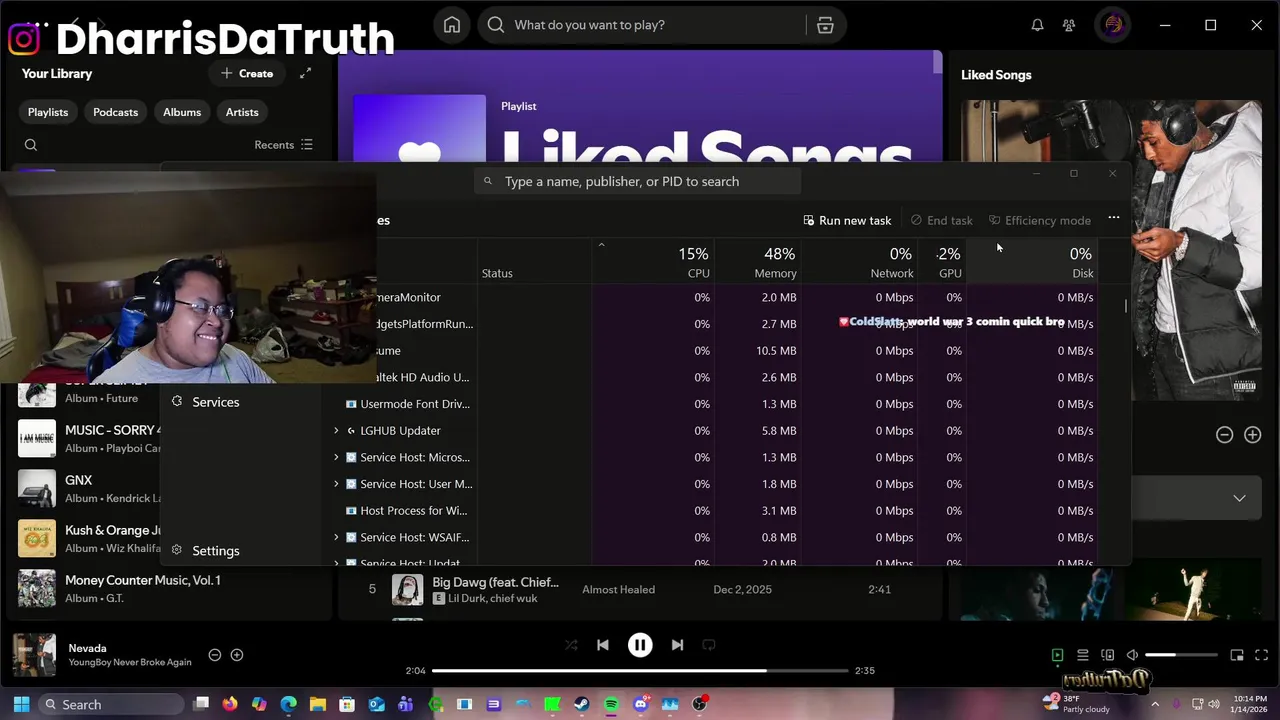Open YoungBoy Never Broke Again artist link
The width and height of the screenshot is (1280, 720).
coord(130,662)
